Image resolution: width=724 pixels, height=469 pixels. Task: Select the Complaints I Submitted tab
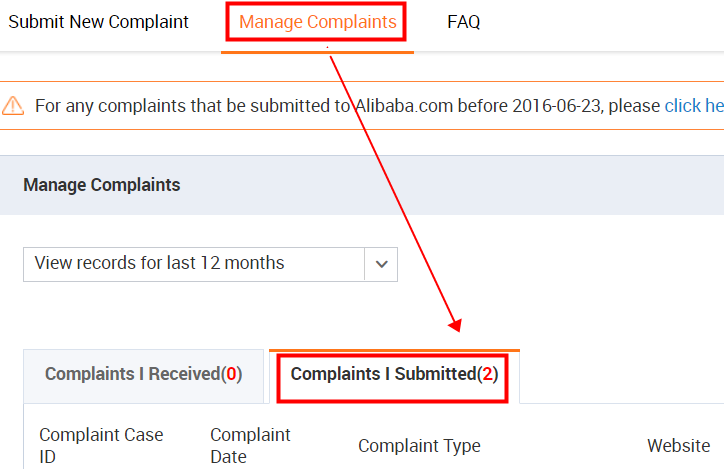click(394, 374)
